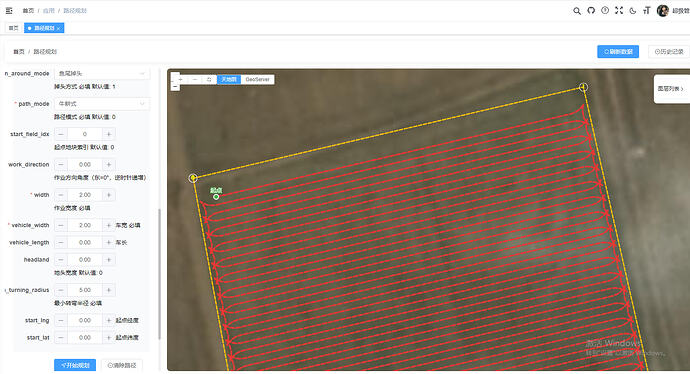Open the n_around_mode dropdown
The image size is (690, 374).
102,73
